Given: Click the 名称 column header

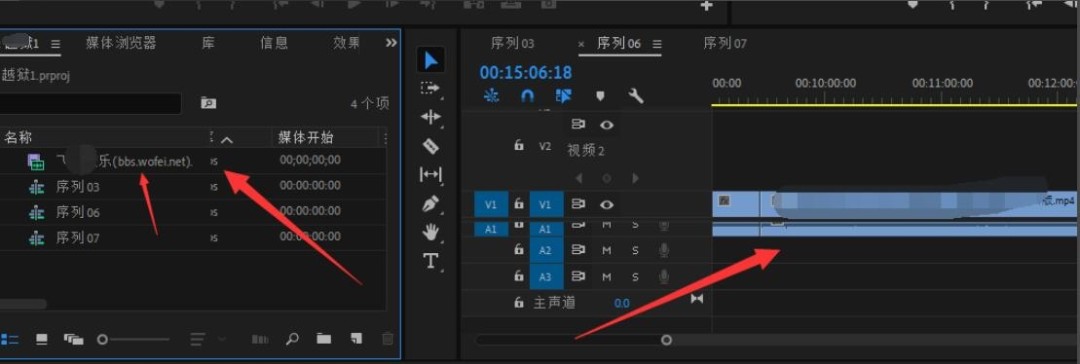Looking at the screenshot, I should click(x=17, y=138).
